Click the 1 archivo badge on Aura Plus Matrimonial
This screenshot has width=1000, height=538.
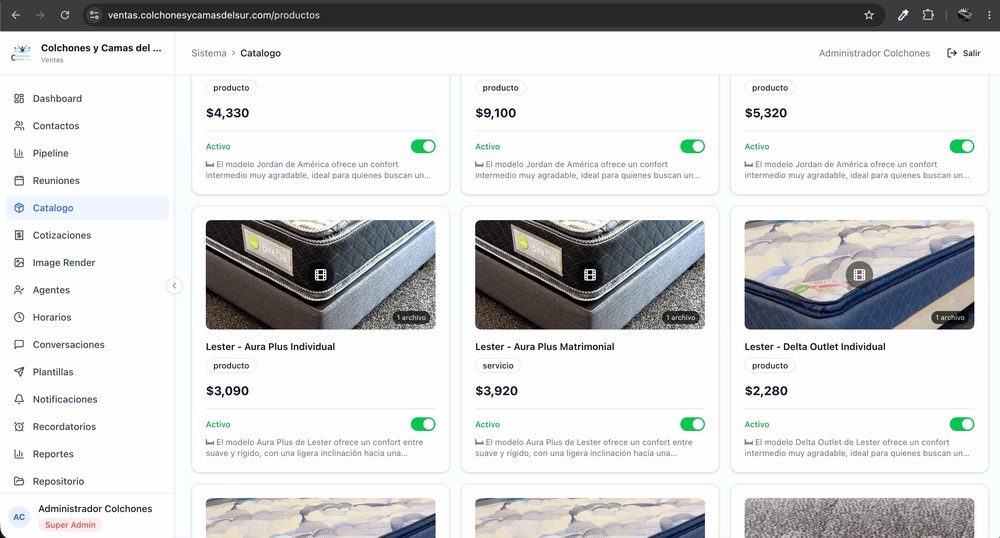point(681,317)
